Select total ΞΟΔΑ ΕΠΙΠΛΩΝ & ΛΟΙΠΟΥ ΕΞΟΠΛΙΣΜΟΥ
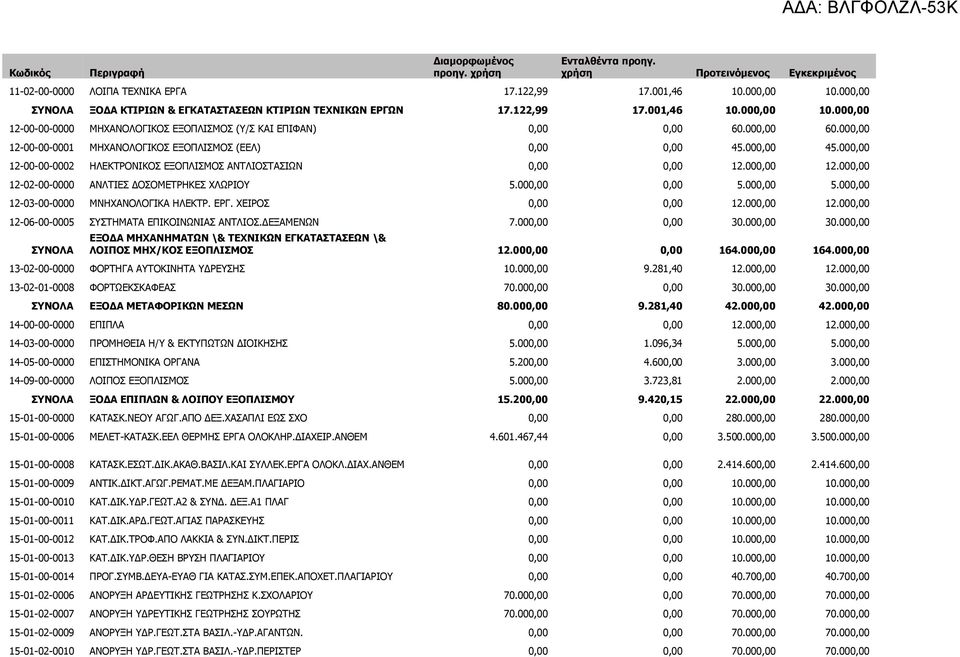Screen dimensions: 960x657 [192, 400]
